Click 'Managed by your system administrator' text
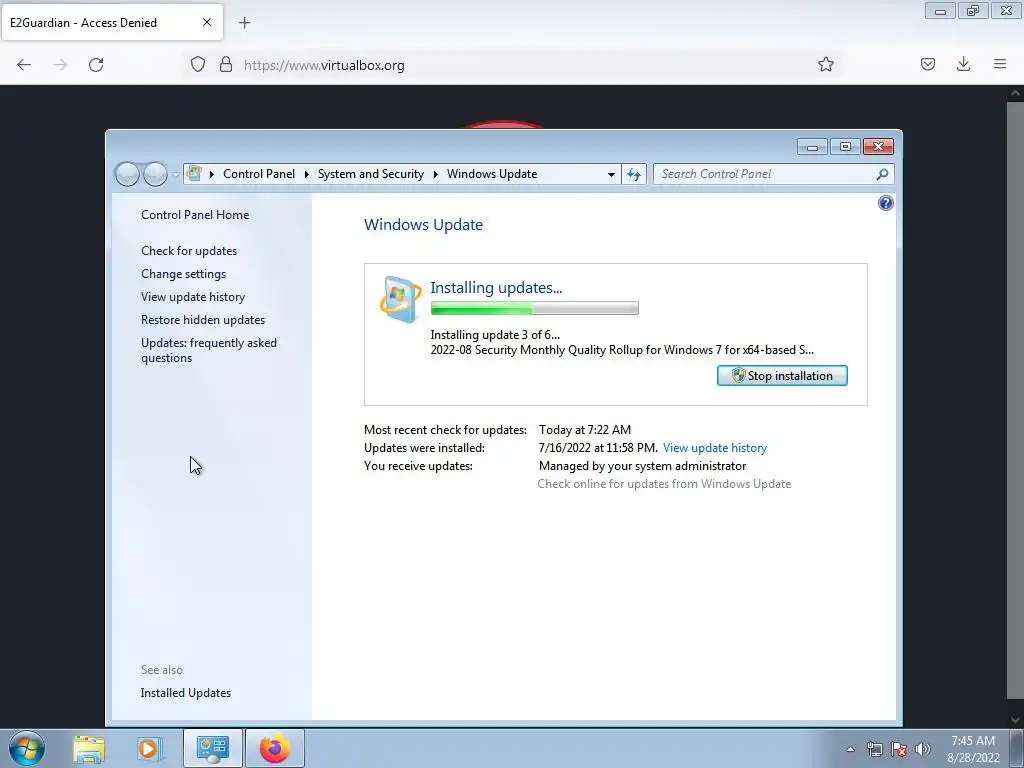 (x=642, y=466)
